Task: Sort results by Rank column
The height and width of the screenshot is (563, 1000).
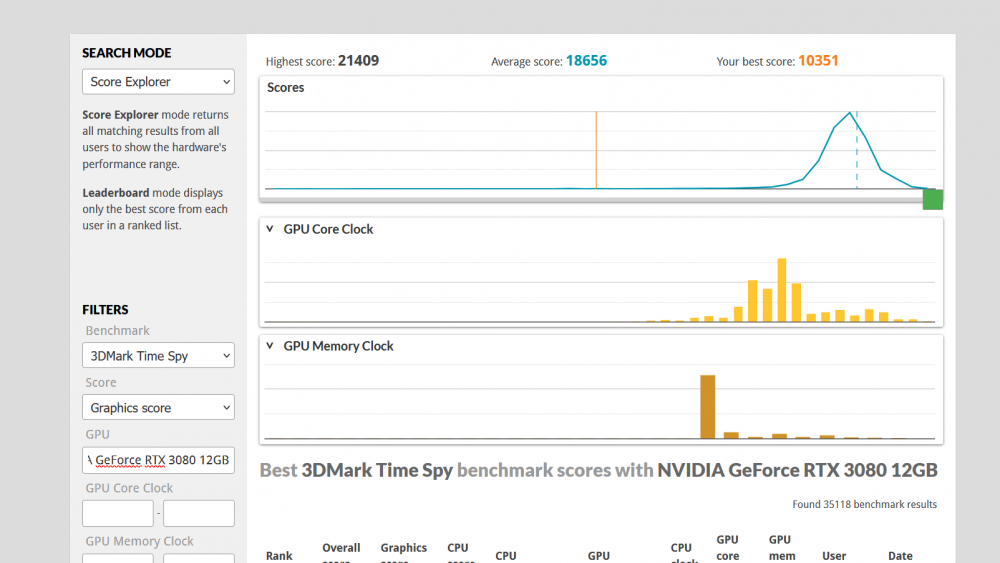Action: click(279, 555)
